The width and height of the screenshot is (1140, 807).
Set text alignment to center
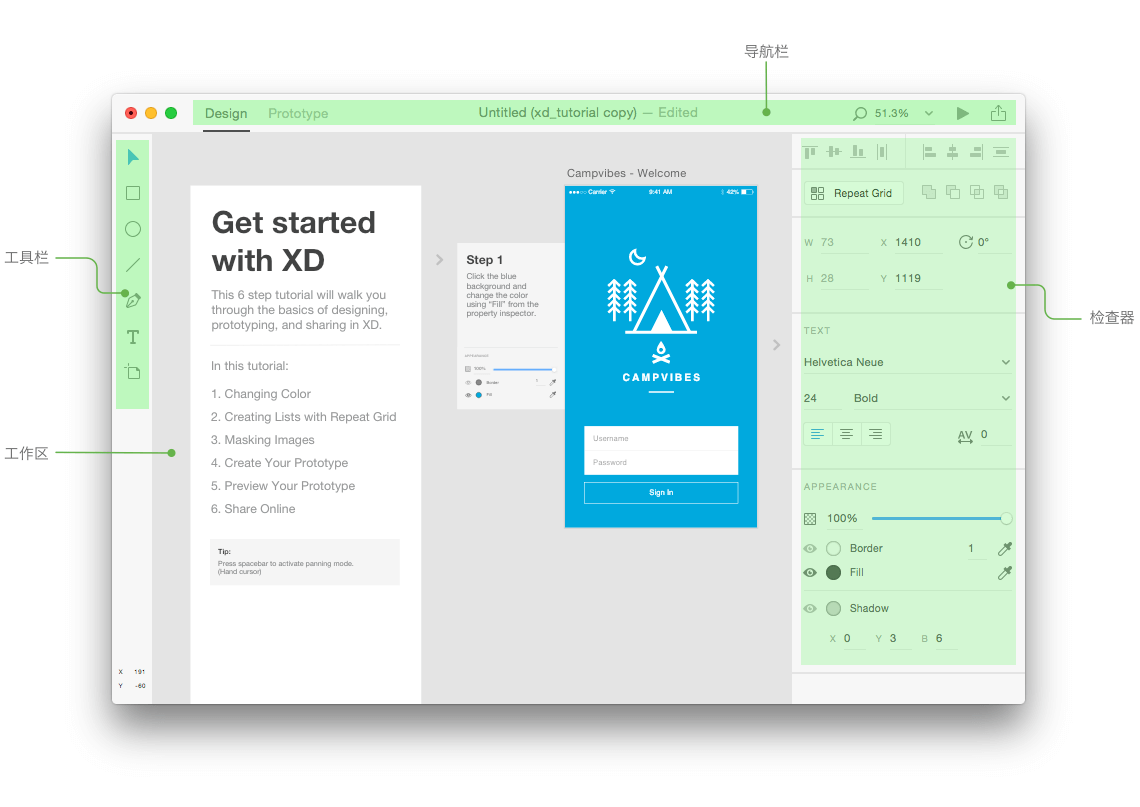coord(845,433)
